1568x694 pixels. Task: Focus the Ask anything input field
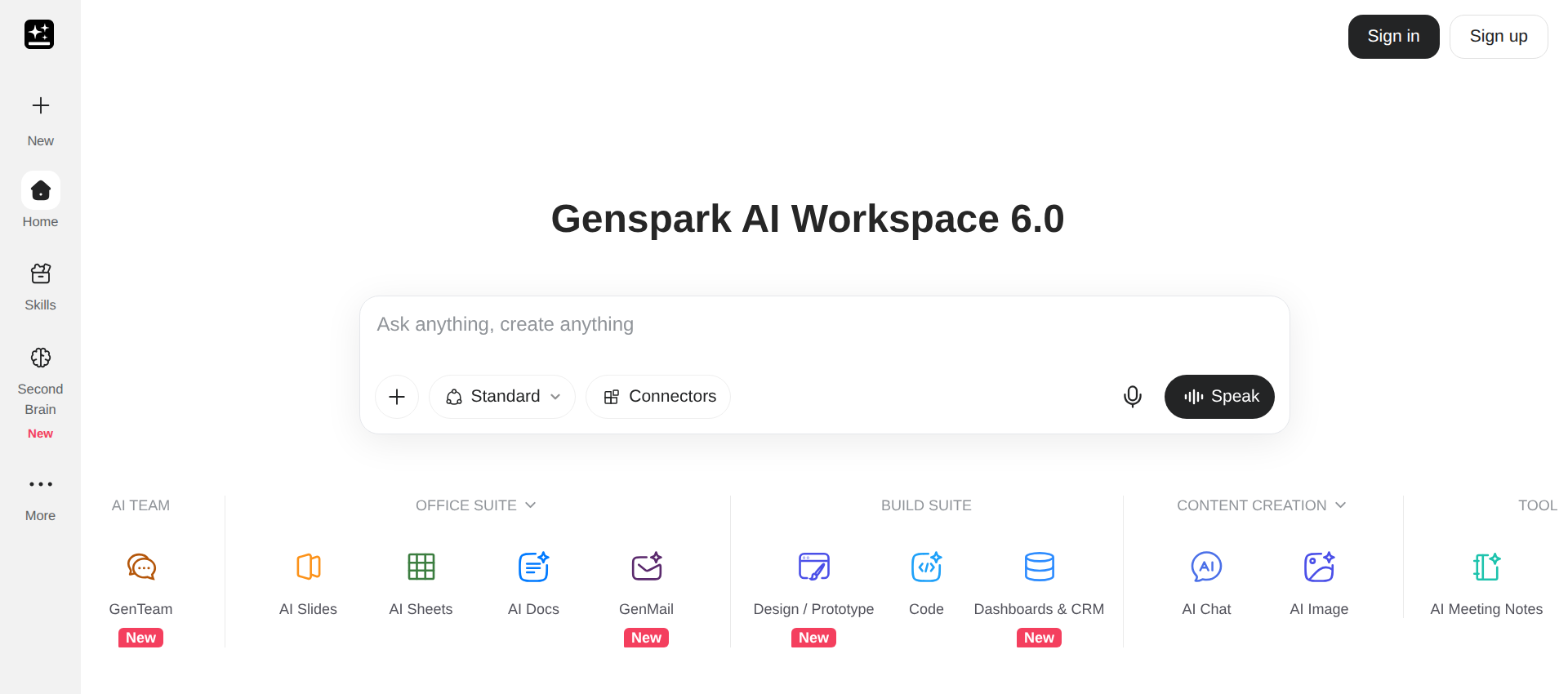(825, 325)
